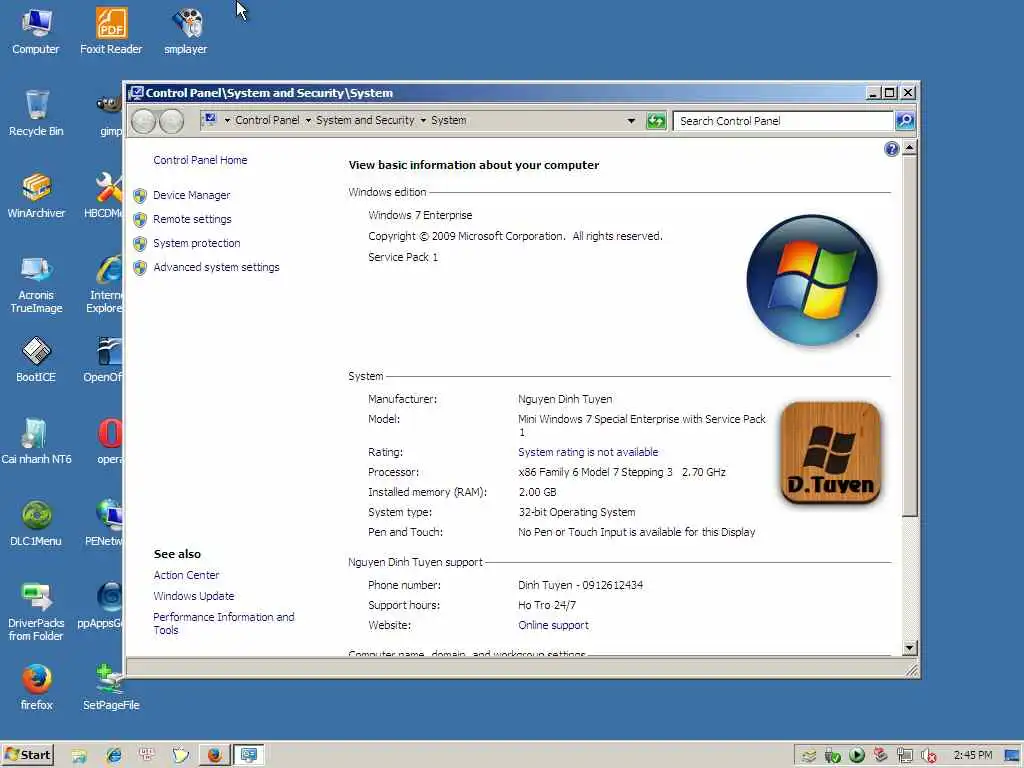Click System and Security breadcrumb
The width and height of the screenshot is (1024, 768).
365,120
